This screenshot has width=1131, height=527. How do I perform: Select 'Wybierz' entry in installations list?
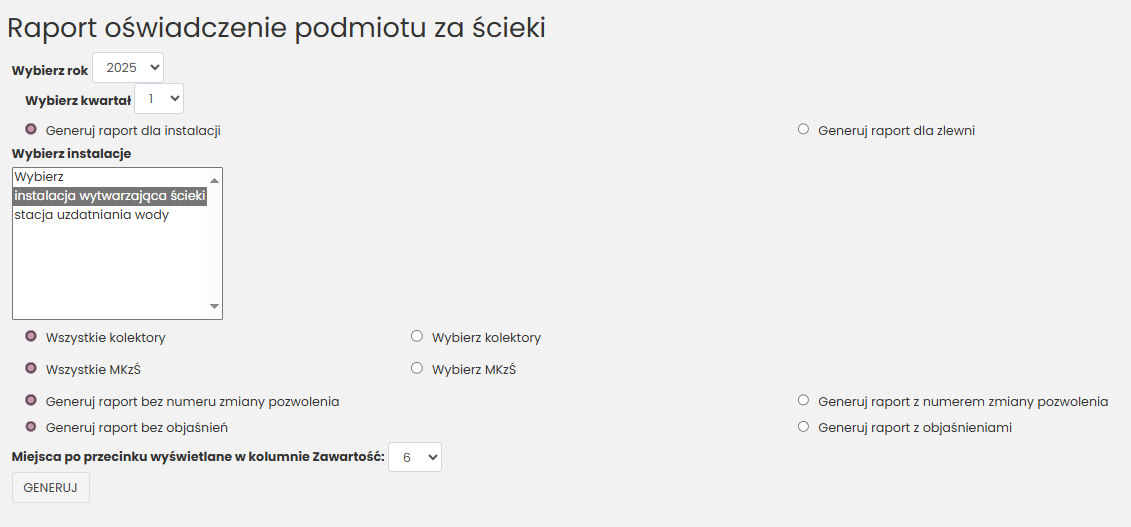tap(40, 177)
